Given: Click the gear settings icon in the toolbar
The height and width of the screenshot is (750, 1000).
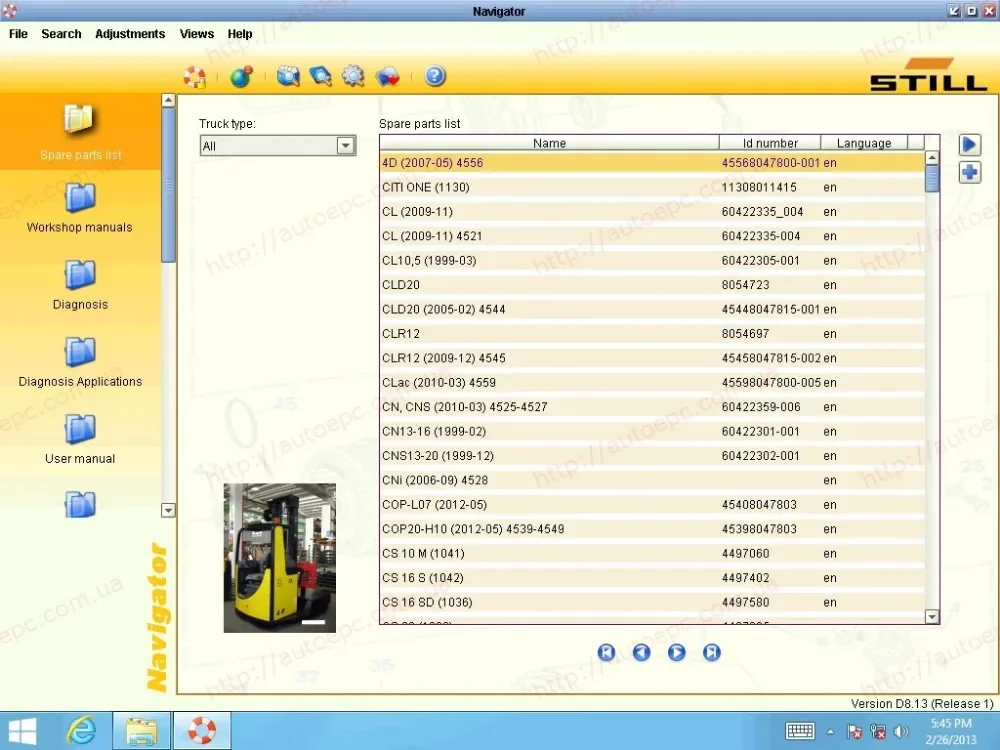Looking at the screenshot, I should pyautogui.click(x=353, y=77).
